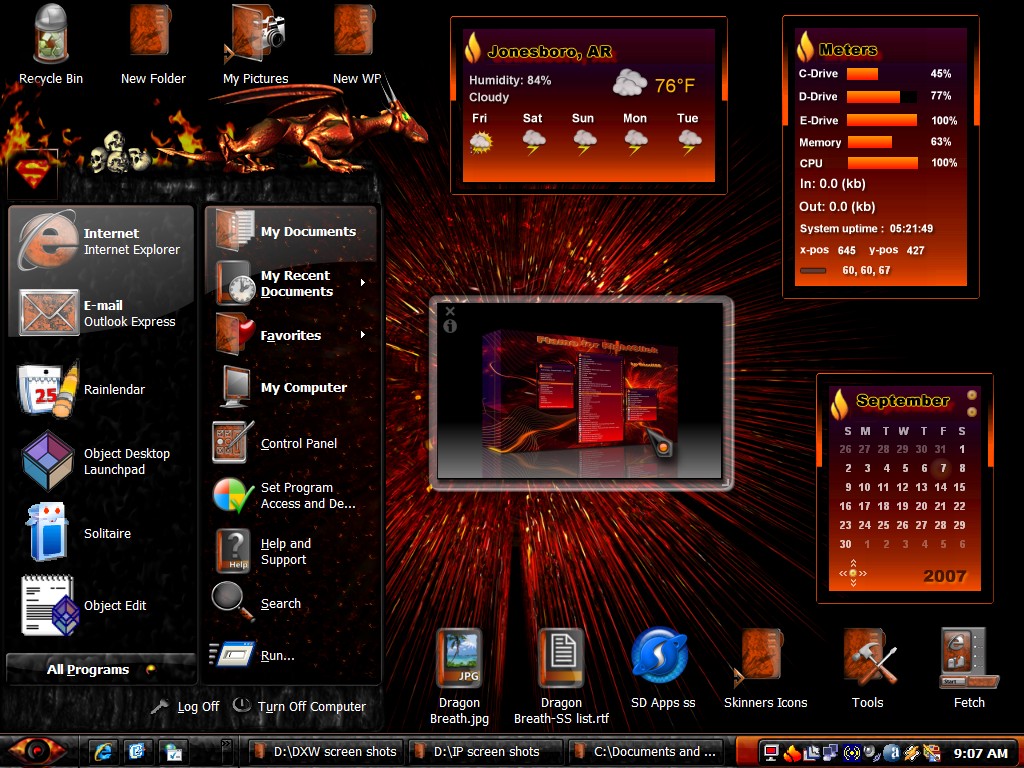
Task: Select September 7 on the calendar
Action: pyautogui.click(x=942, y=468)
